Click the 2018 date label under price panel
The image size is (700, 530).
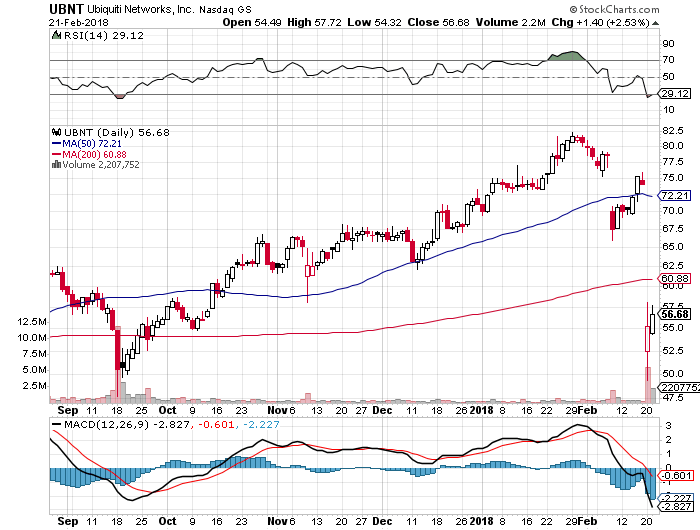481,410
